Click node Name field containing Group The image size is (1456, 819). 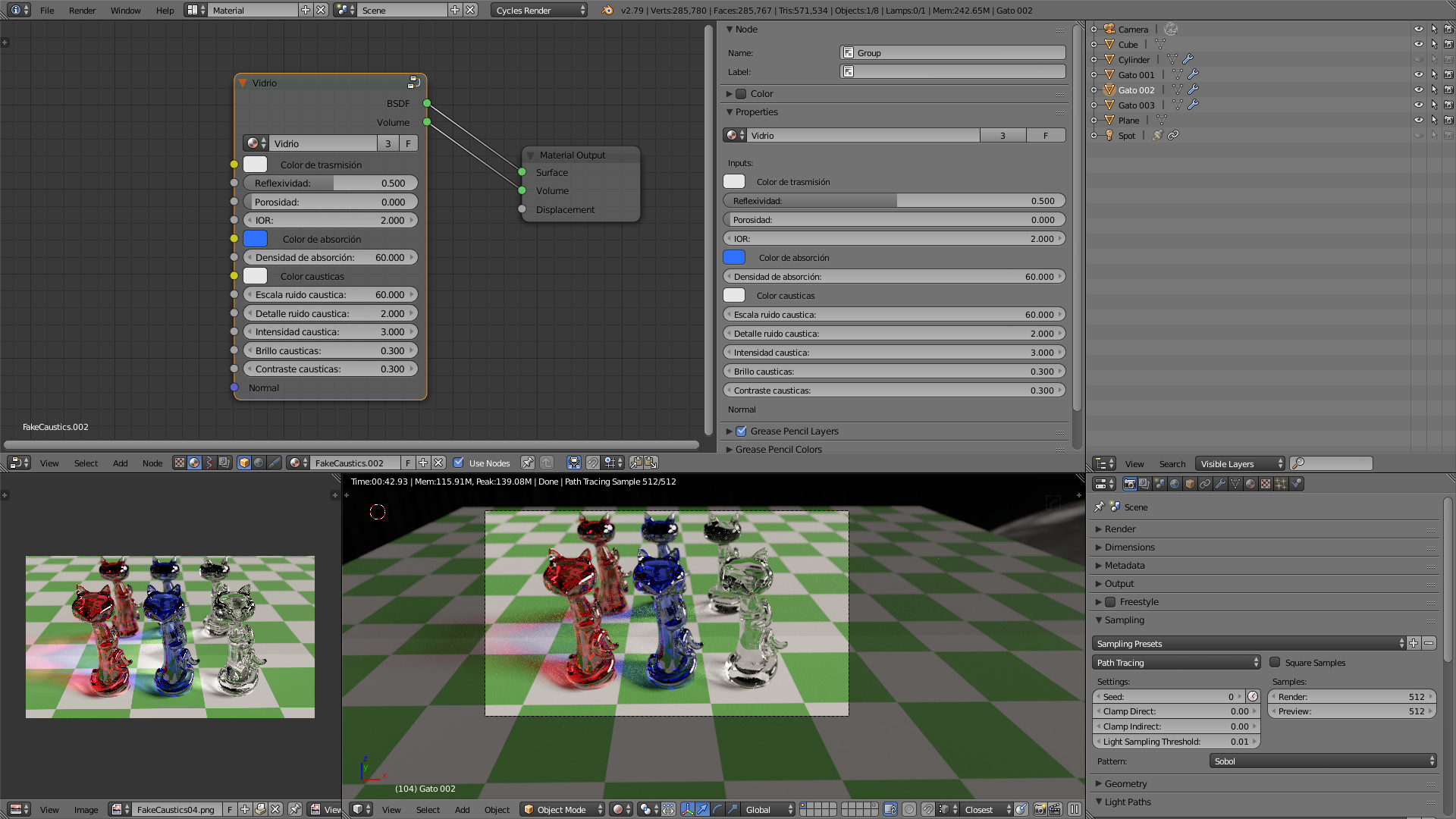coord(952,52)
